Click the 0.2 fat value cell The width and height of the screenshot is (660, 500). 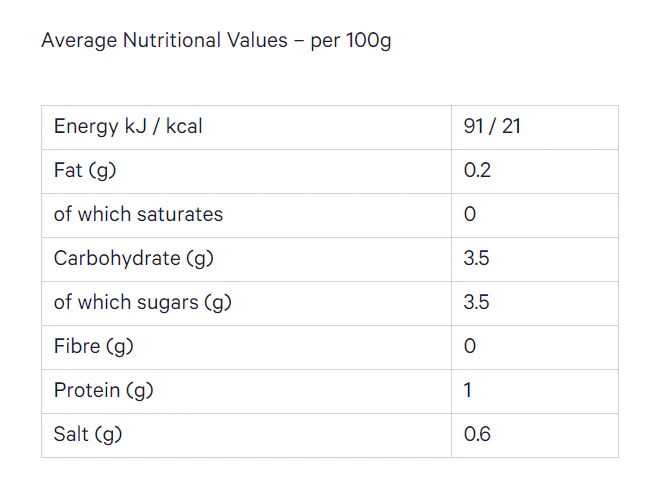click(477, 170)
